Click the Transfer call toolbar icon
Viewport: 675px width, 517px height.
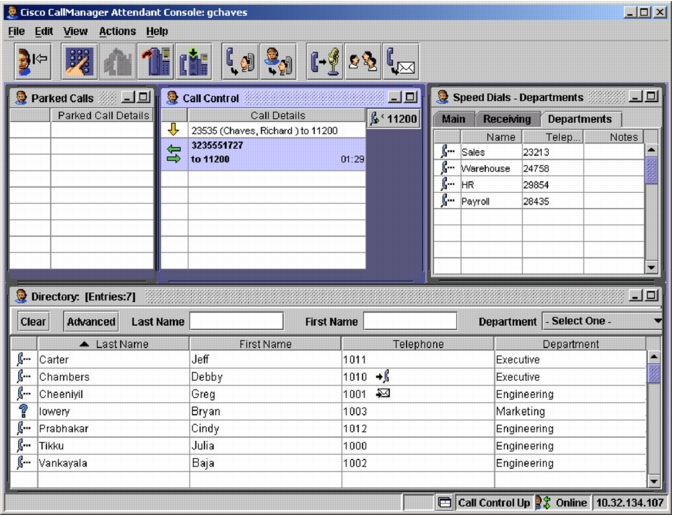240,62
